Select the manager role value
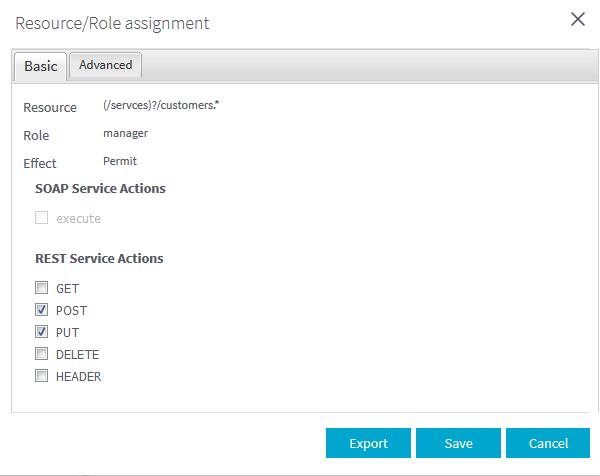The width and height of the screenshot is (600, 476). coord(125,132)
